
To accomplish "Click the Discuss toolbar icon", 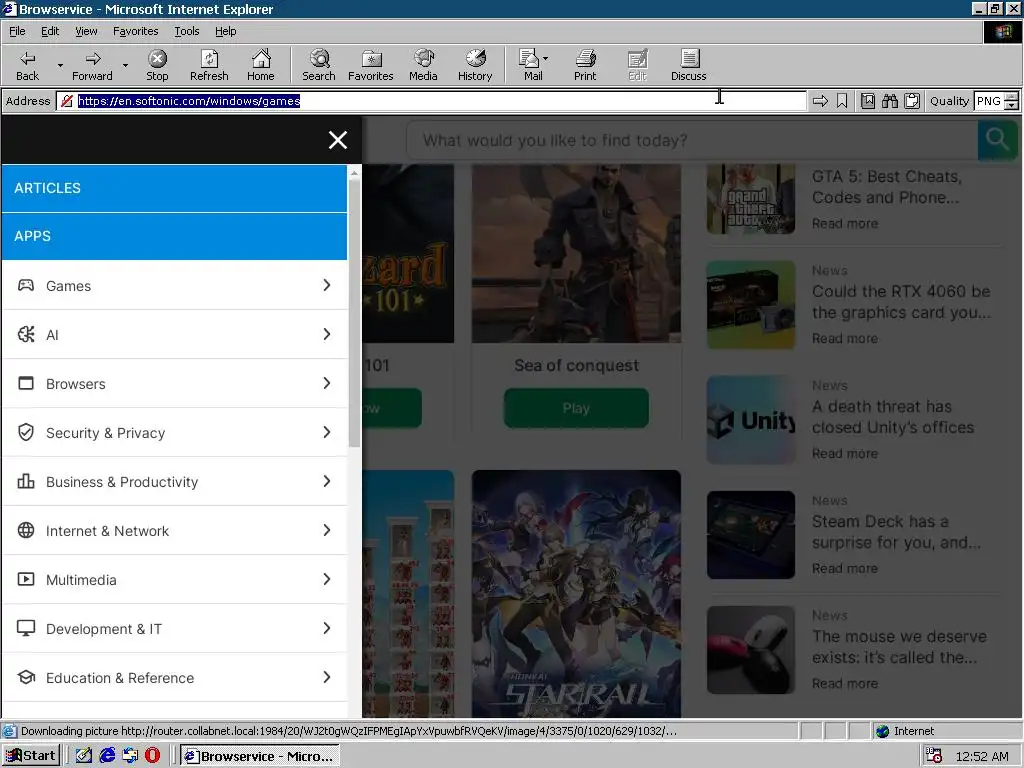I will click(x=688, y=65).
